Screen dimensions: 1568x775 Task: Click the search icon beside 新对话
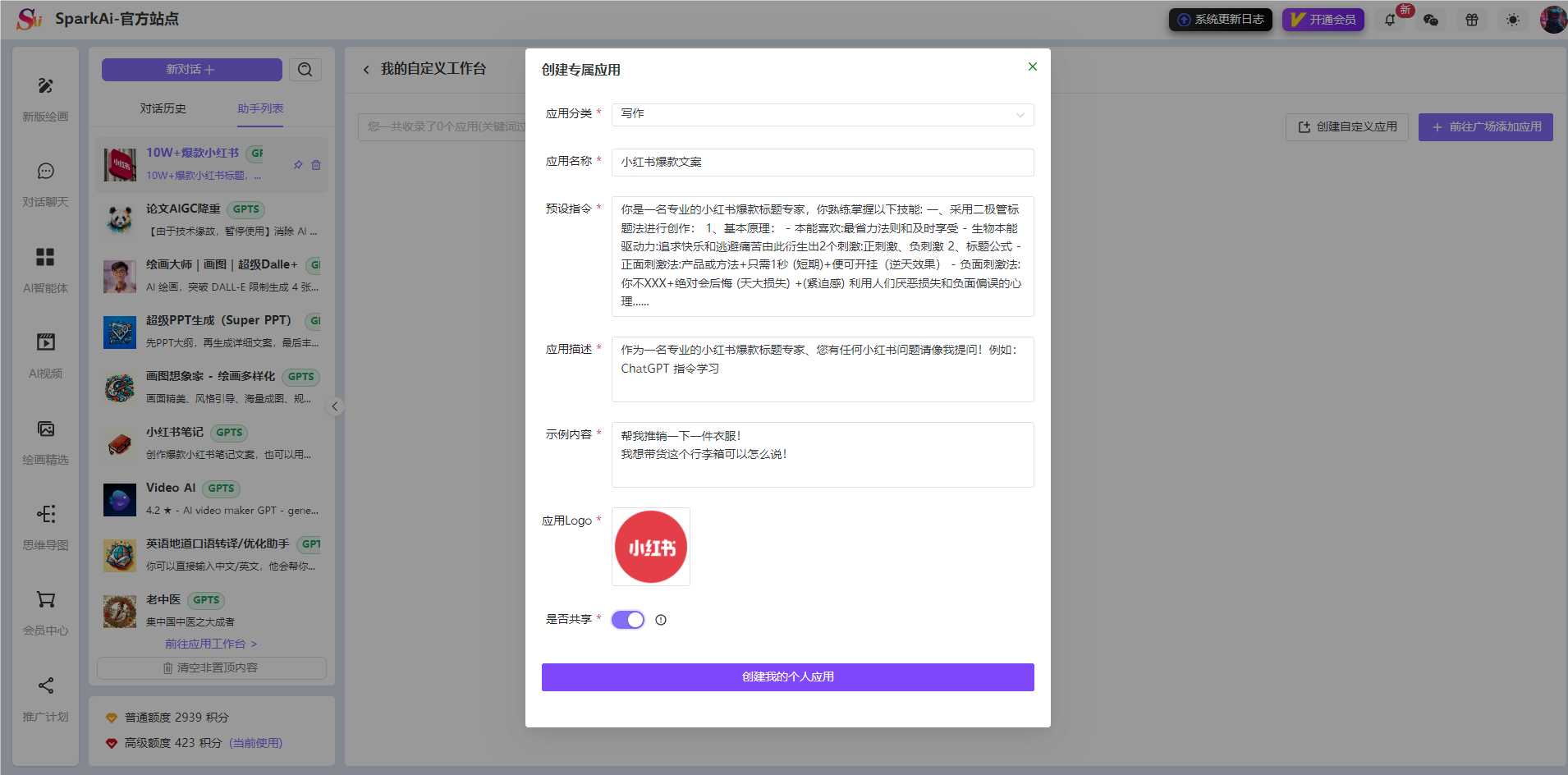pos(305,70)
